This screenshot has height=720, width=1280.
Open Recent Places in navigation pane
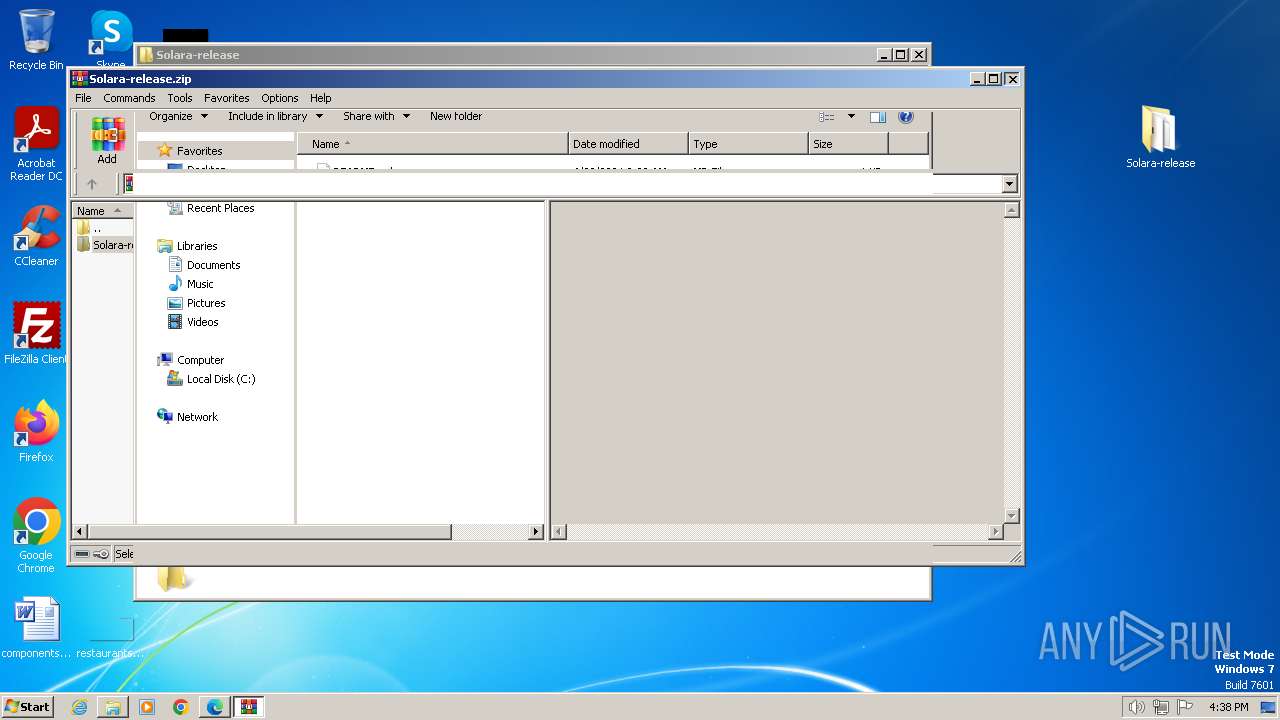click(211, 208)
